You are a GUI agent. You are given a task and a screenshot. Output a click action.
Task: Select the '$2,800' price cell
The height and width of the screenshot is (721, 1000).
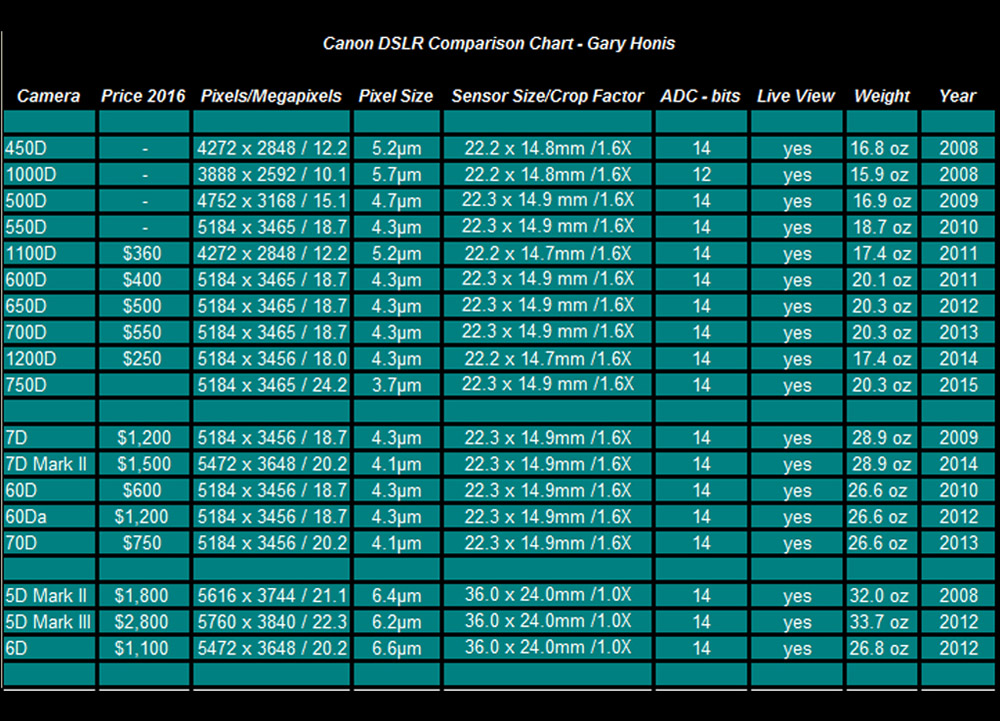[144, 622]
